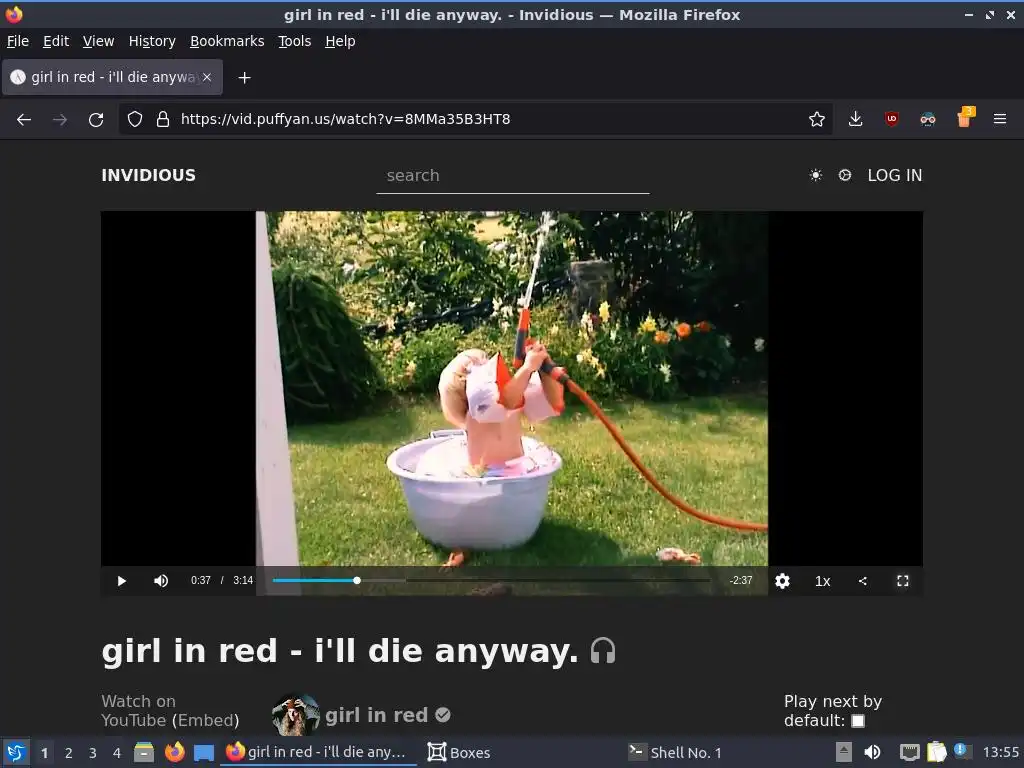Viewport: 1024px width, 768px height.
Task: Switch to workspace 1
Action: click(44, 753)
